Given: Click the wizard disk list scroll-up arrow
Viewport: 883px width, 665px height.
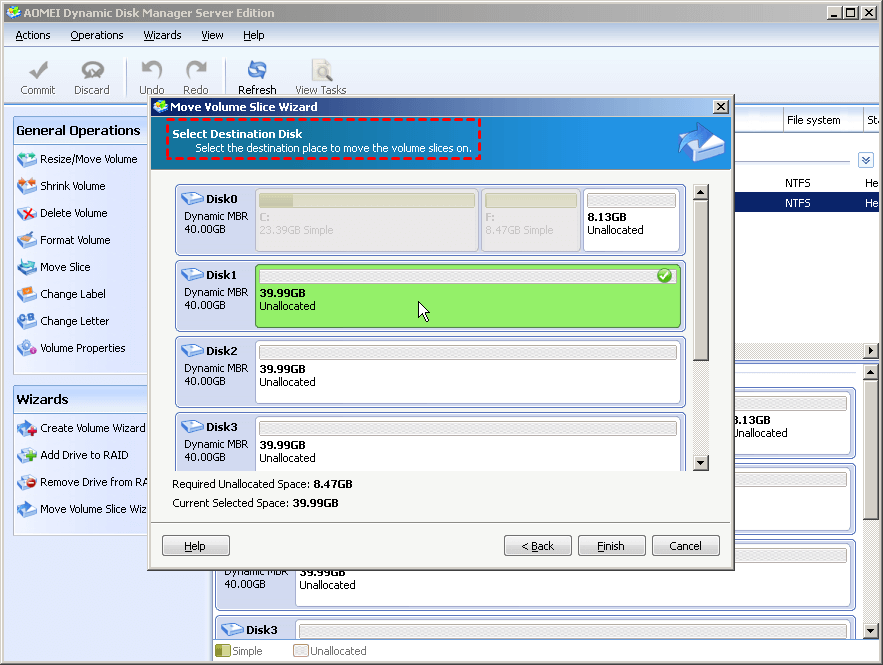Looking at the screenshot, I should [x=701, y=192].
